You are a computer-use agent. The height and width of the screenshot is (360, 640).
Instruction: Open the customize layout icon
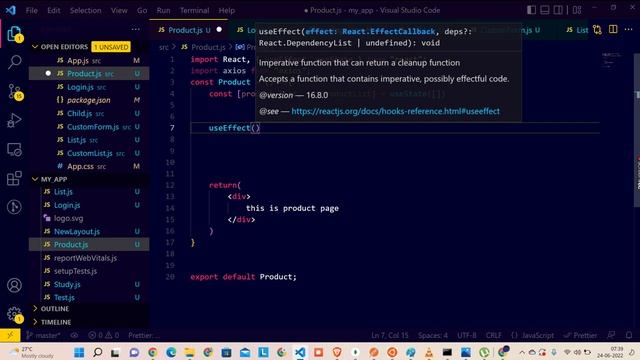pos(577,10)
